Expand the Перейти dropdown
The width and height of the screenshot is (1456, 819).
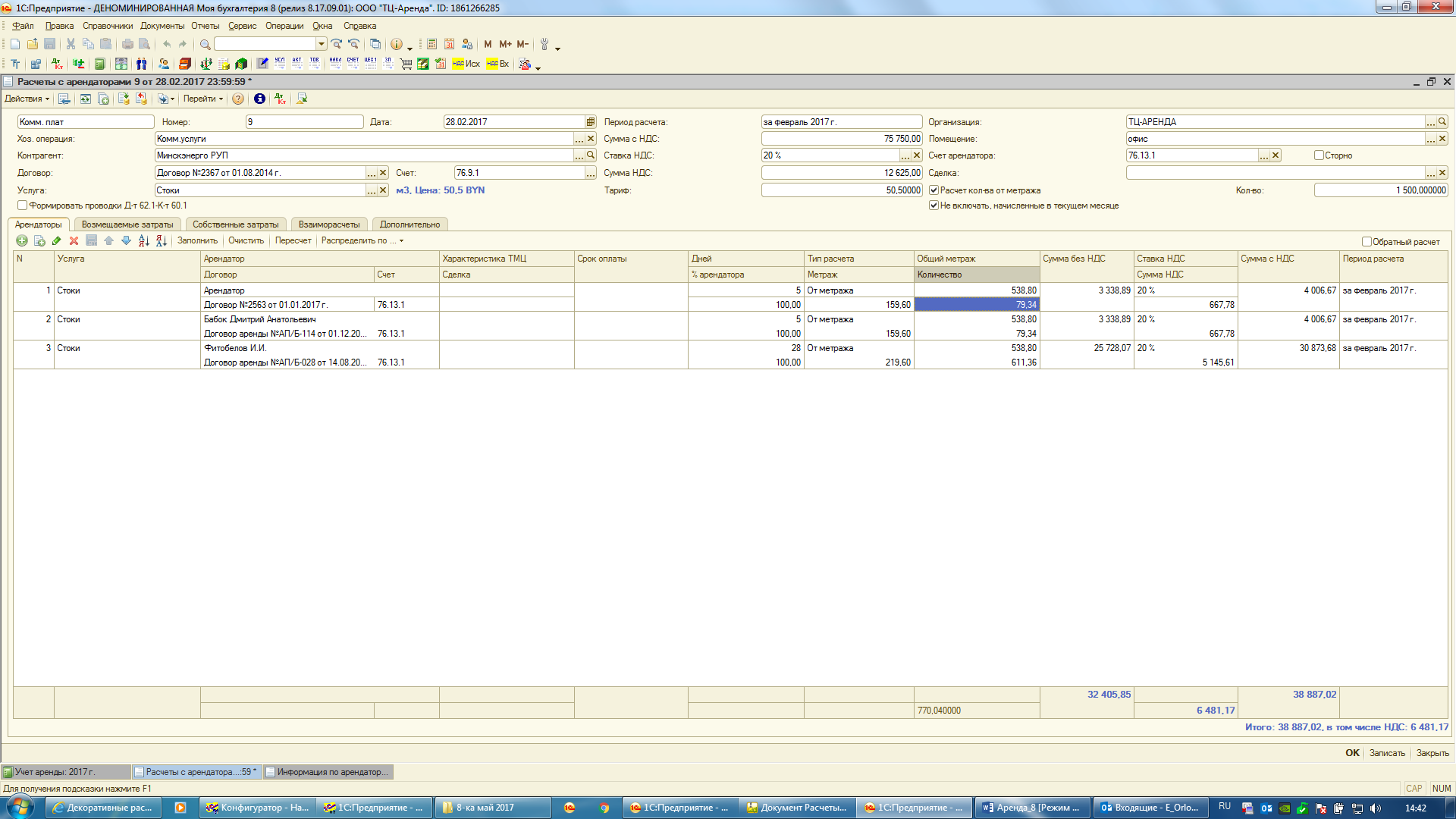point(202,99)
